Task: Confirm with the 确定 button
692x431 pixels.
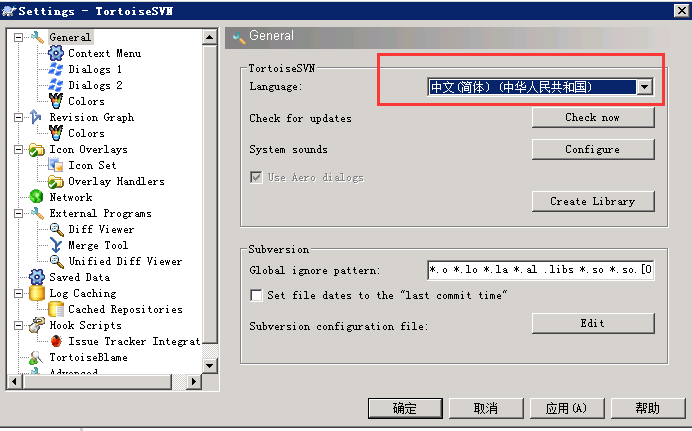Action: [405, 408]
